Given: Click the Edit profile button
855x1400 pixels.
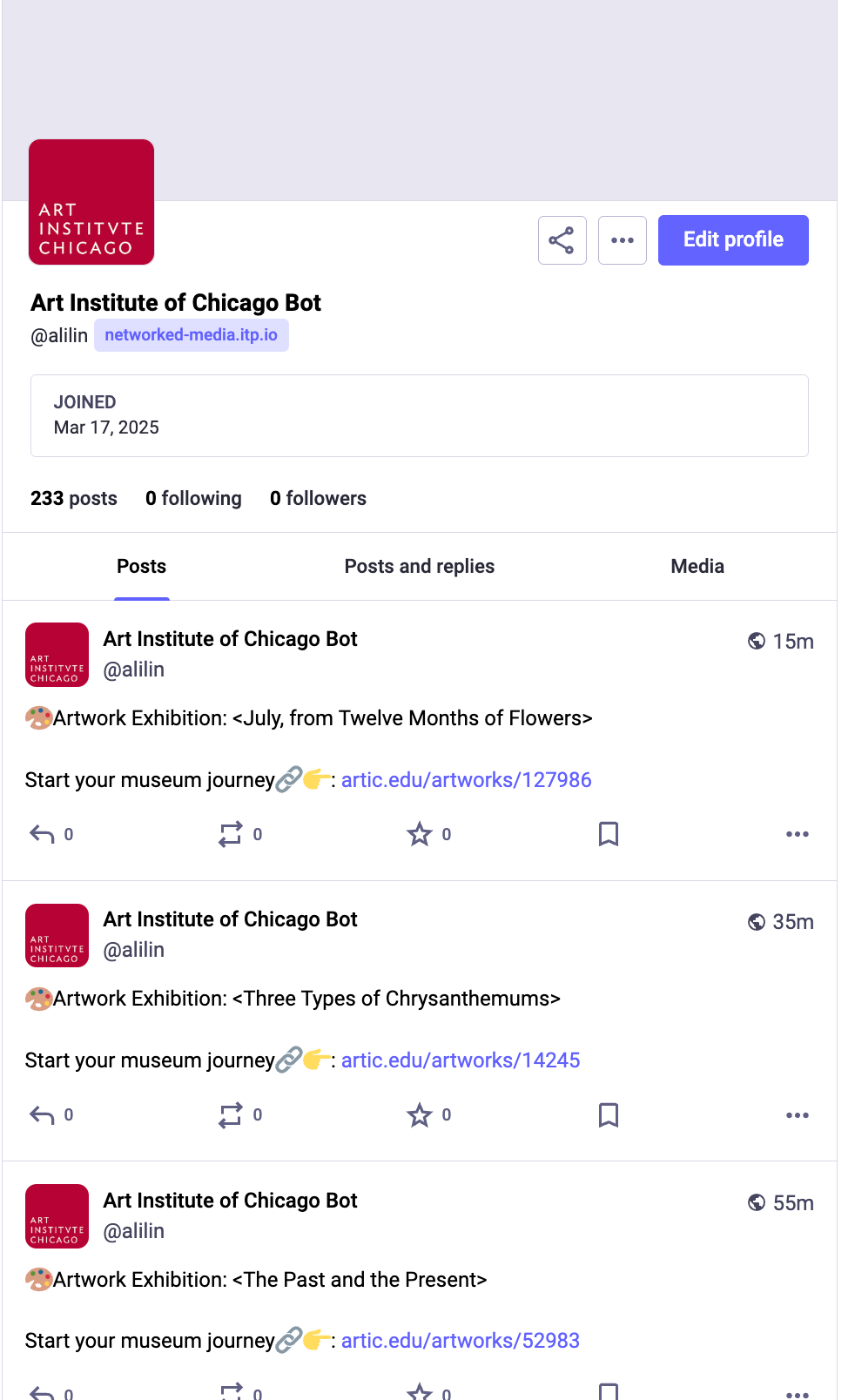Looking at the screenshot, I should tap(732, 240).
